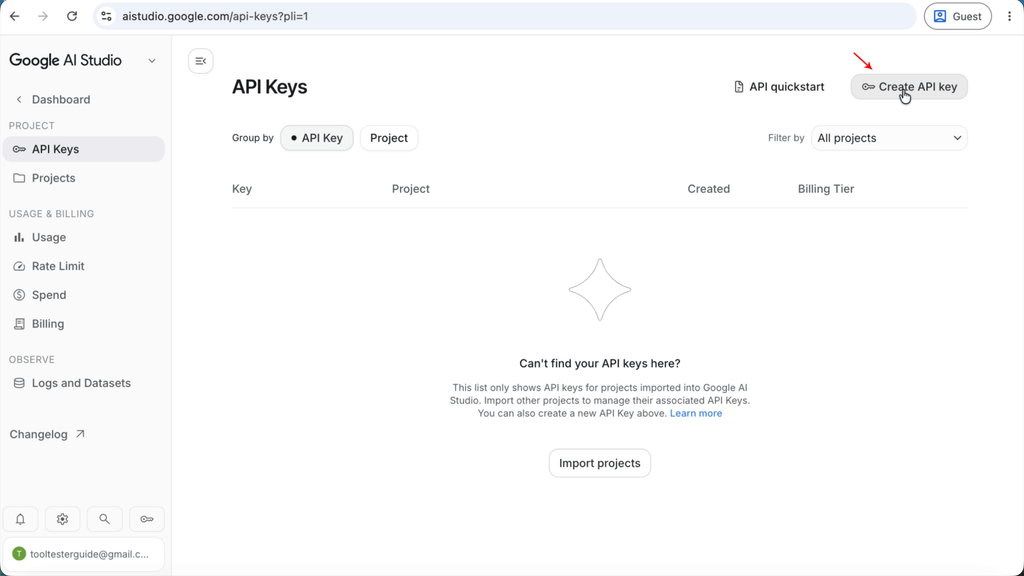Open Logs and Datasets
This screenshot has height=576, width=1024.
[x=84, y=383]
